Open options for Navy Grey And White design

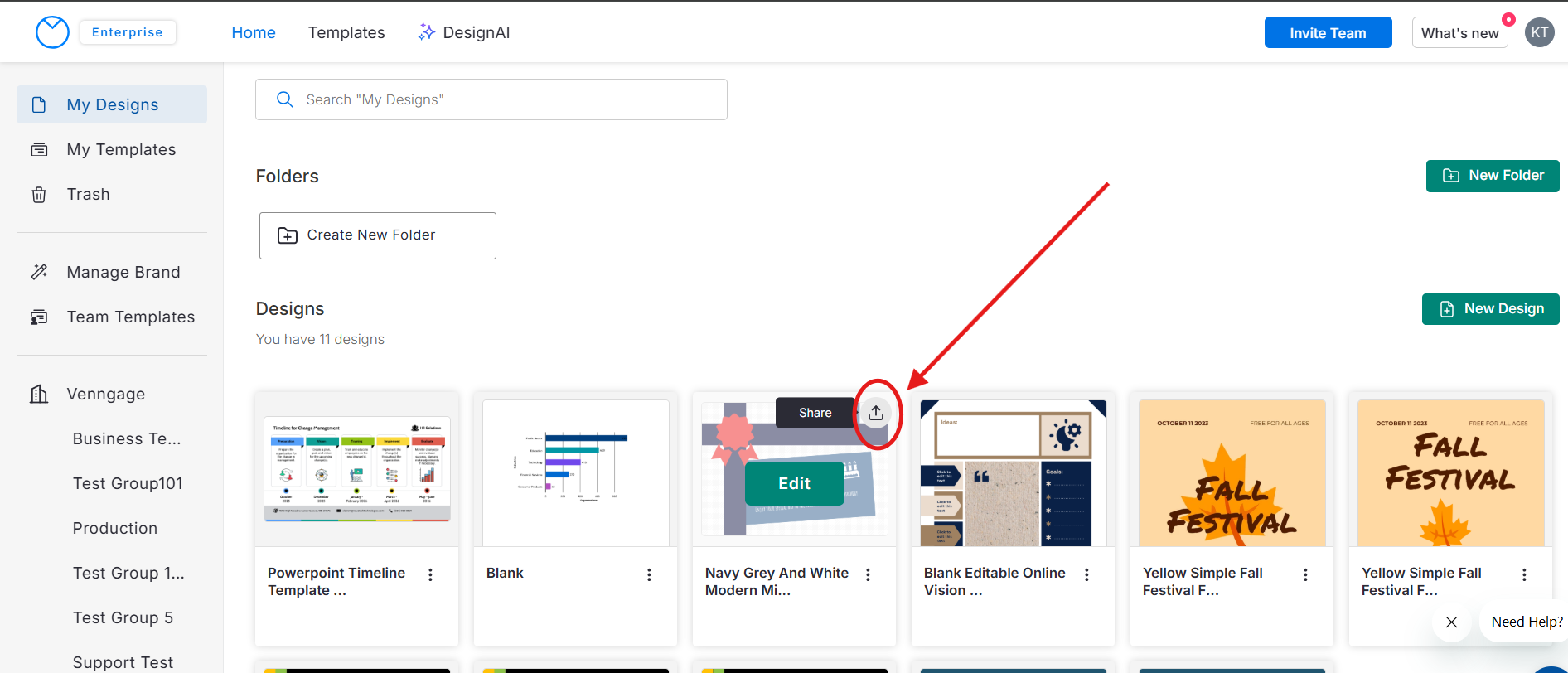point(868,574)
